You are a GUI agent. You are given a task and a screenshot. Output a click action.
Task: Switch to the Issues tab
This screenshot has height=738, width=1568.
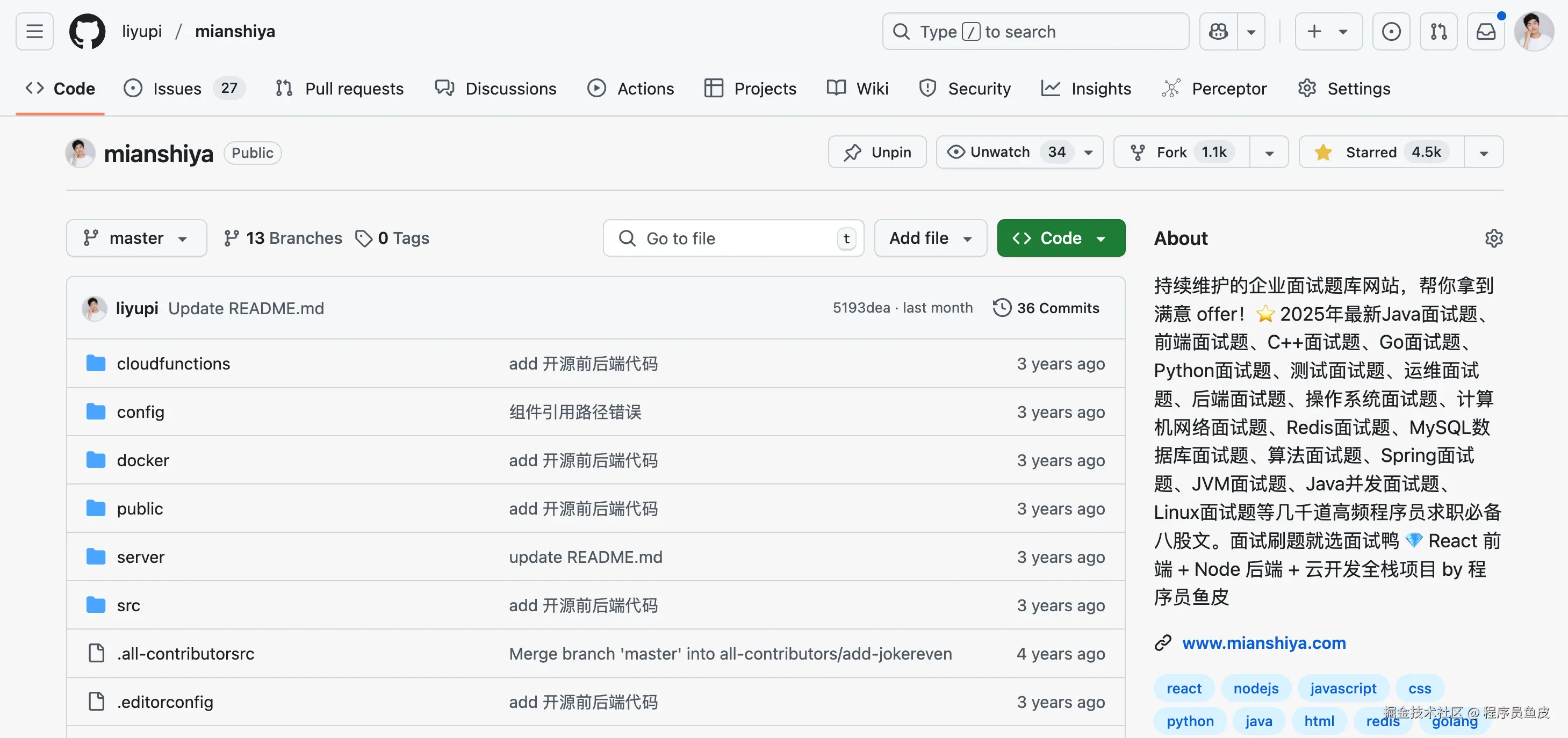pos(177,89)
